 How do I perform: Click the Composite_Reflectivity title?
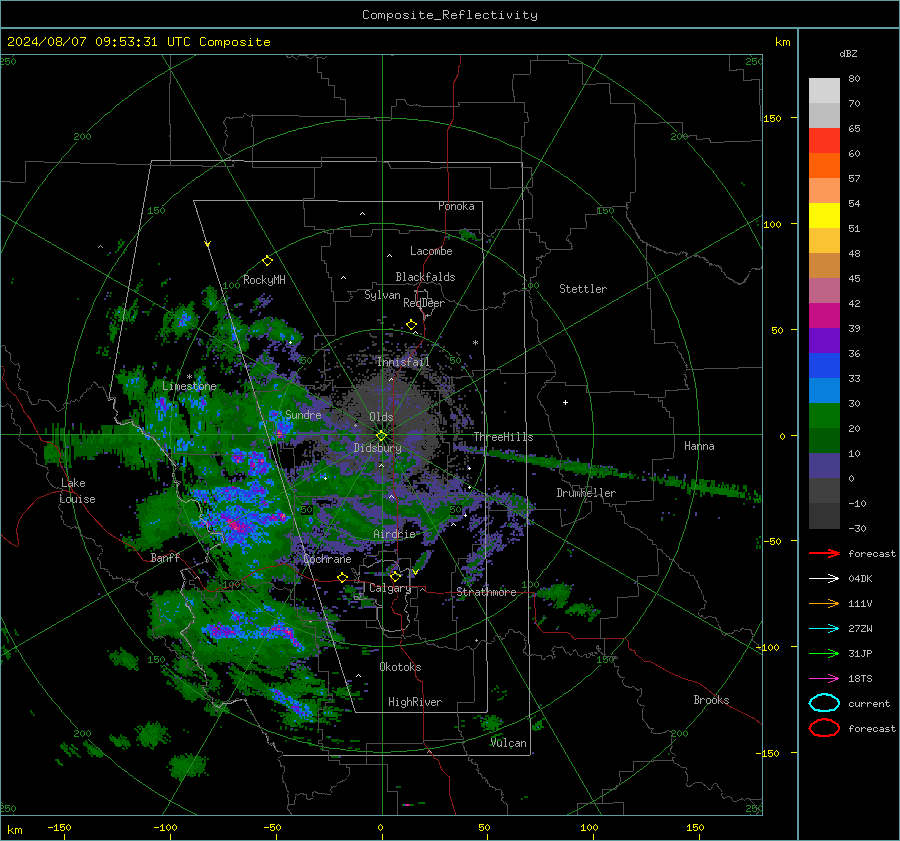point(450,15)
